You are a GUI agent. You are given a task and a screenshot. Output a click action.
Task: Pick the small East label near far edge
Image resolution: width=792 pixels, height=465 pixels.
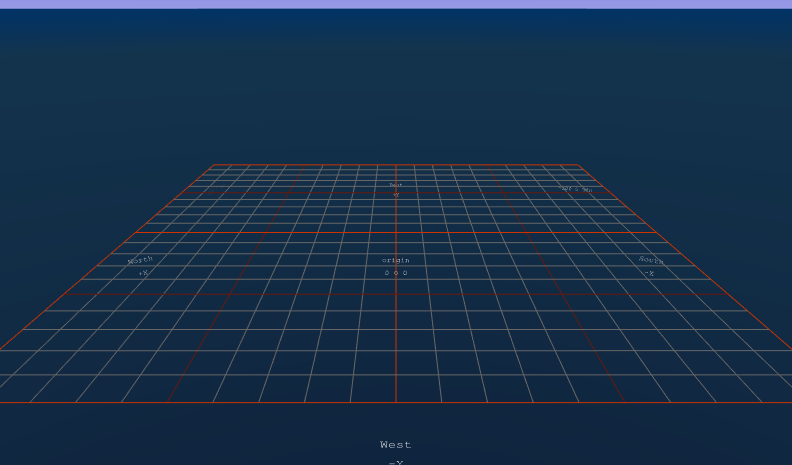396,185
